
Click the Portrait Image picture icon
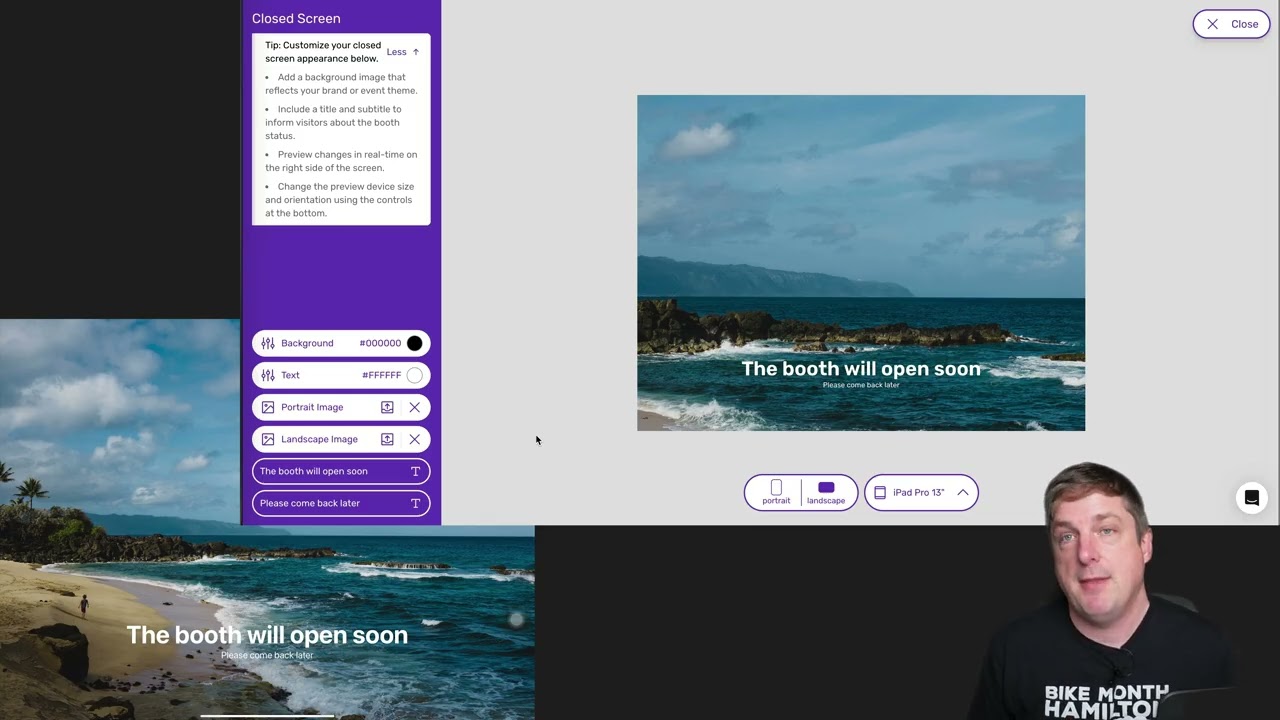tap(268, 407)
